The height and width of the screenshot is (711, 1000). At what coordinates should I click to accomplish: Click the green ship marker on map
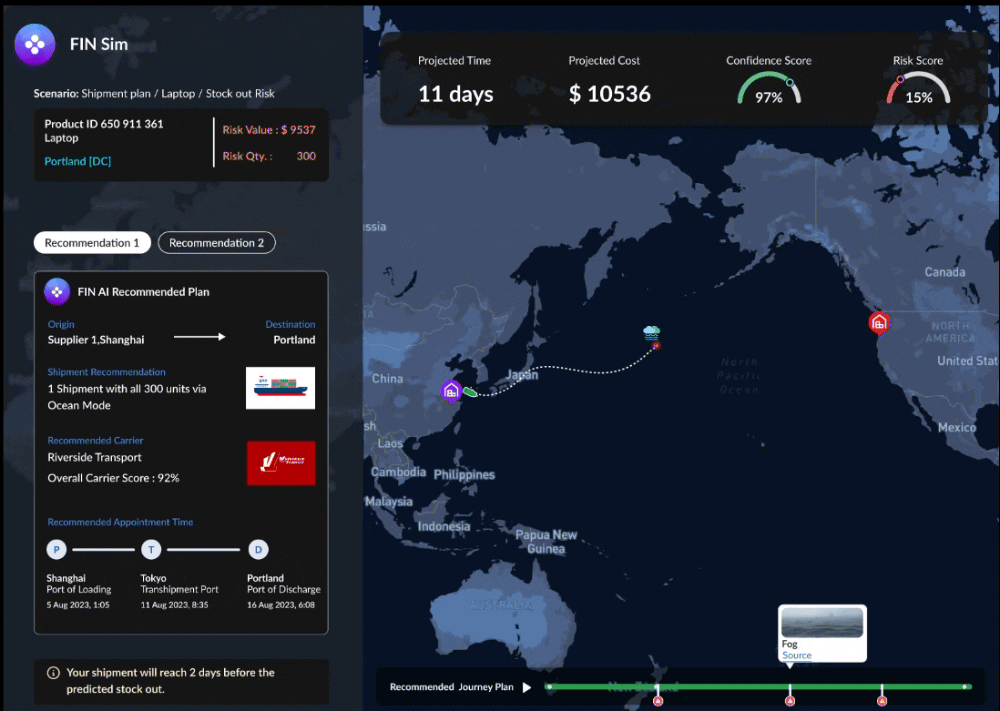click(x=470, y=392)
